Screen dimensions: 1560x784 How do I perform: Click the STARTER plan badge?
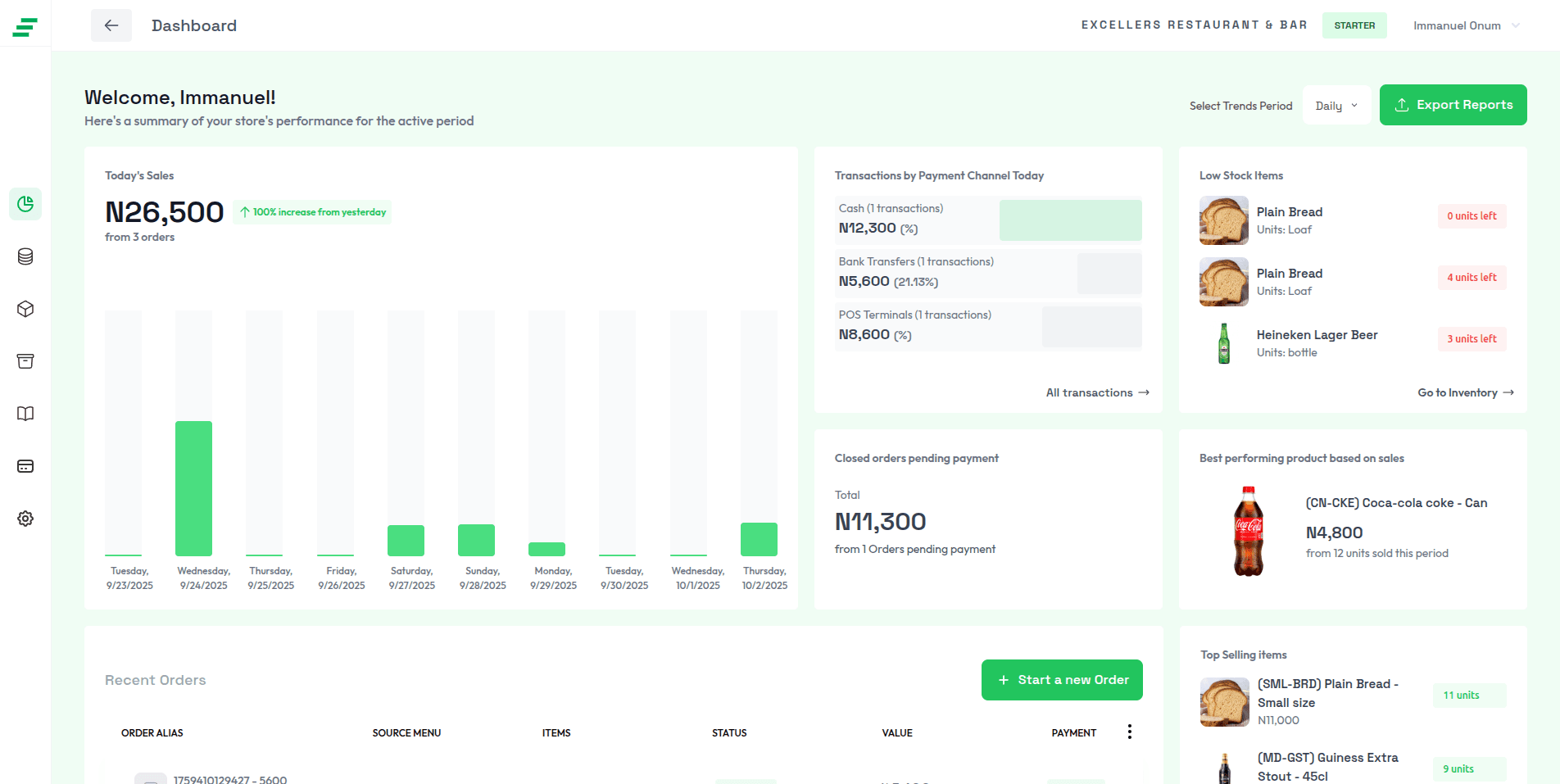1354,25
